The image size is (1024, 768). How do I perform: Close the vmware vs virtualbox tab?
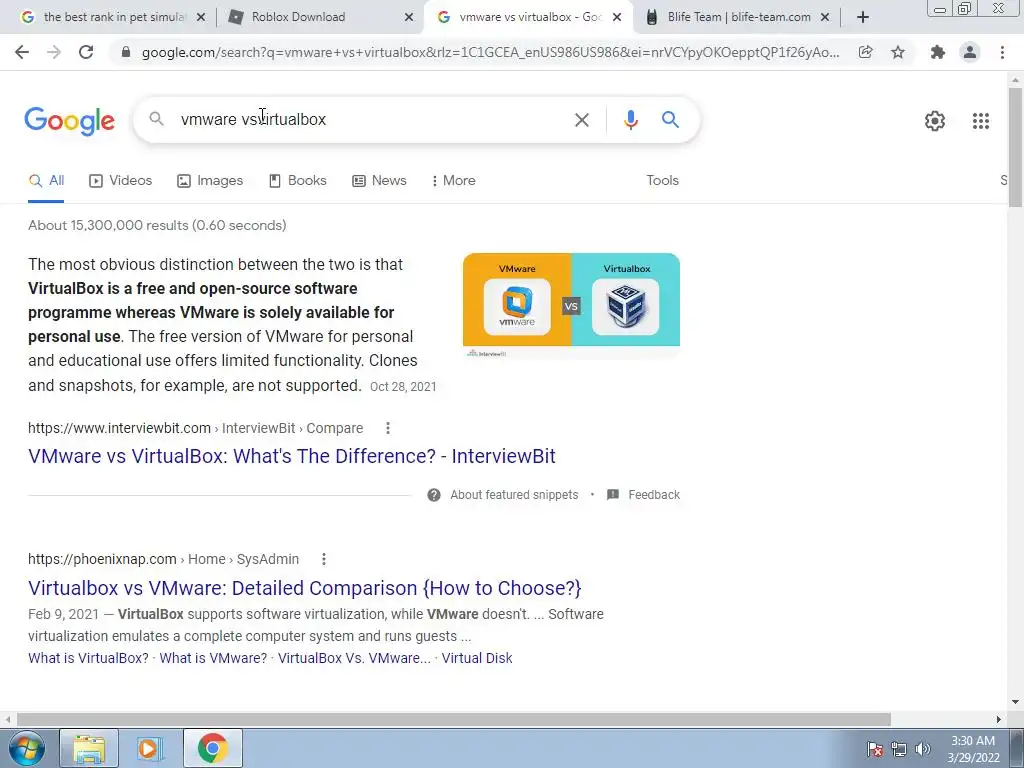click(616, 18)
